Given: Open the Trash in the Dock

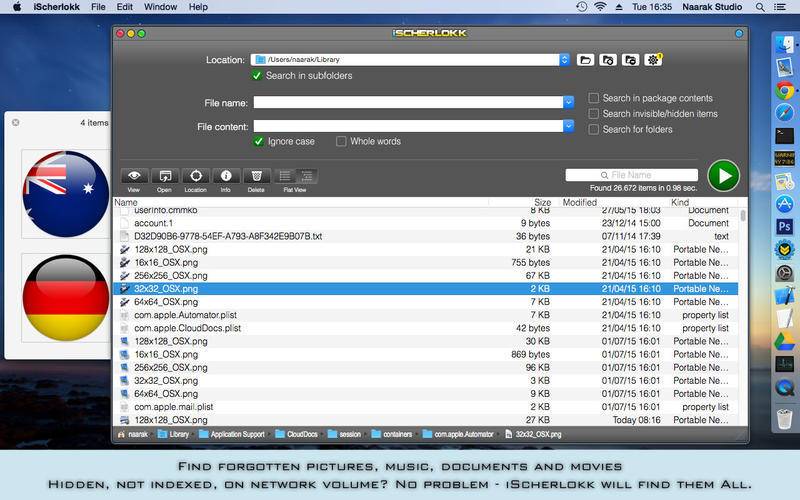Looking at the screenshot, I should click(784, 419).
